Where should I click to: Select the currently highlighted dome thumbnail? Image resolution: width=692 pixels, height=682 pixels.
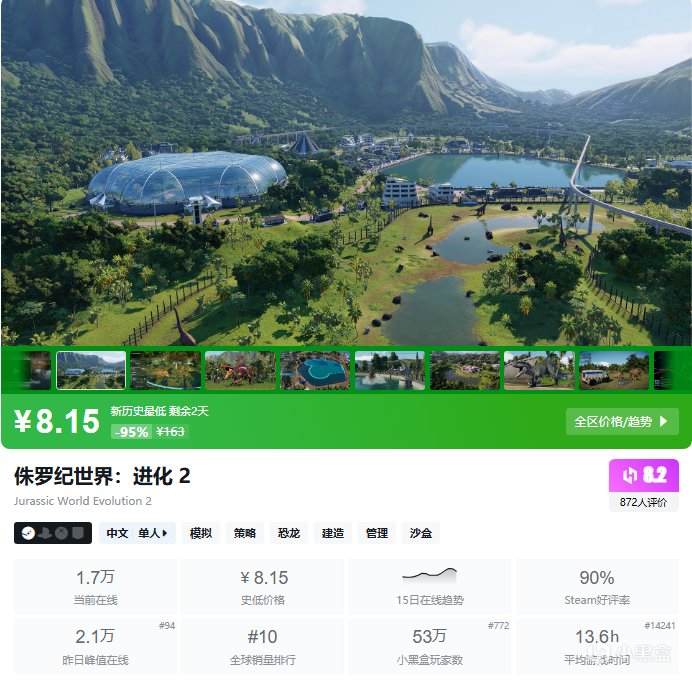[x=91, y=370]
